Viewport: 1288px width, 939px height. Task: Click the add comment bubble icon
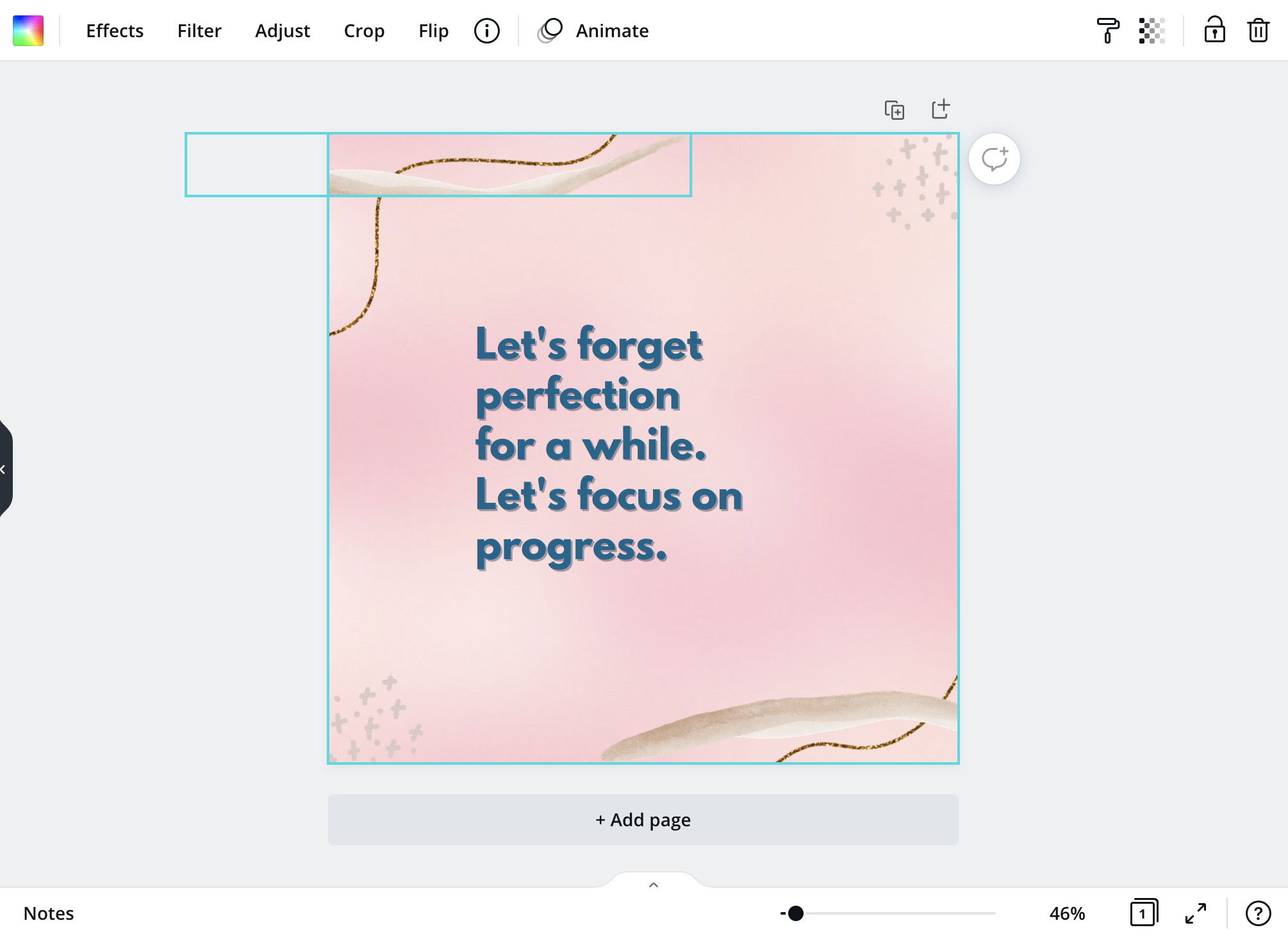[x=995, y=159]
